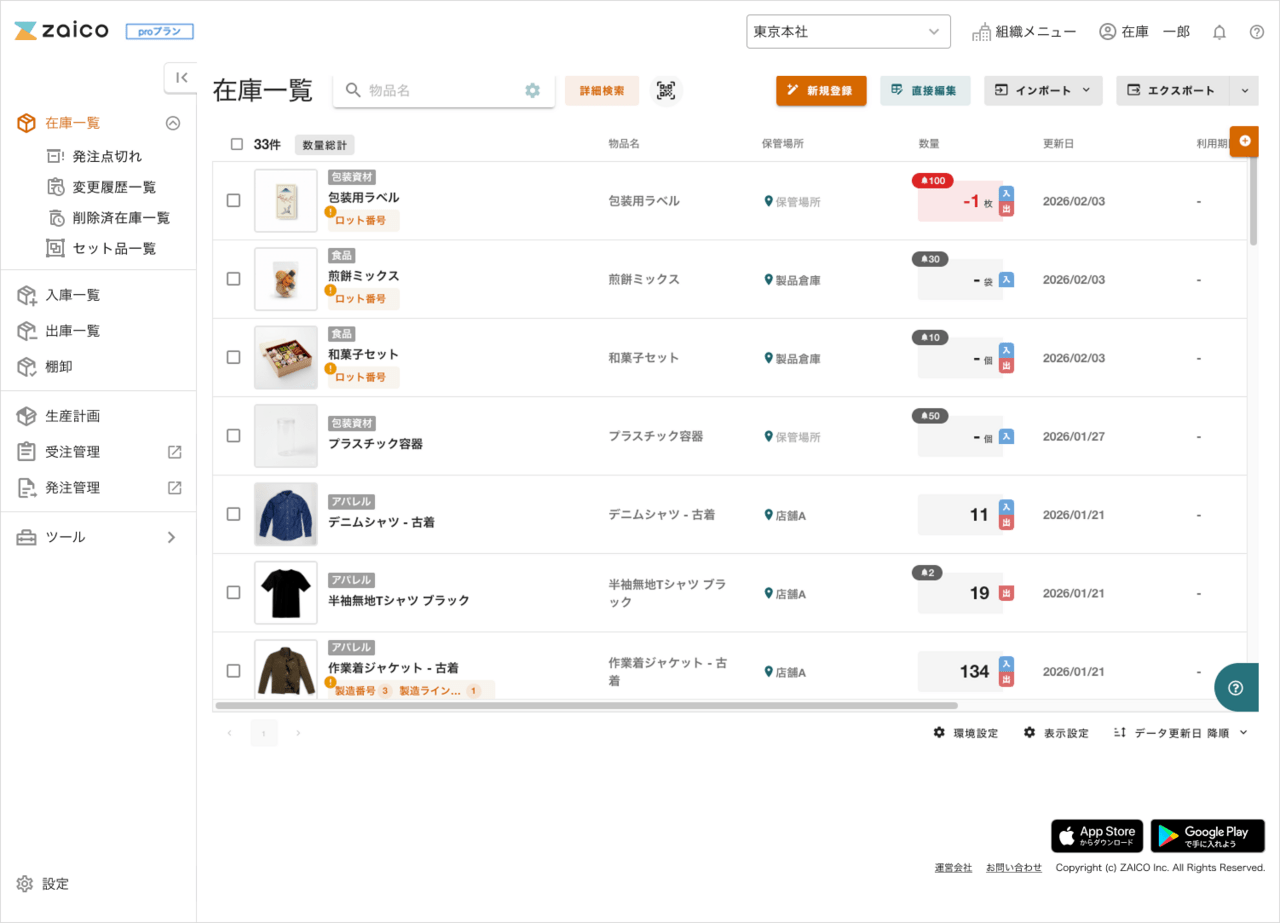Click the QR code scan icon
This screenshot has width=1280, height=923.
point(666,90)
